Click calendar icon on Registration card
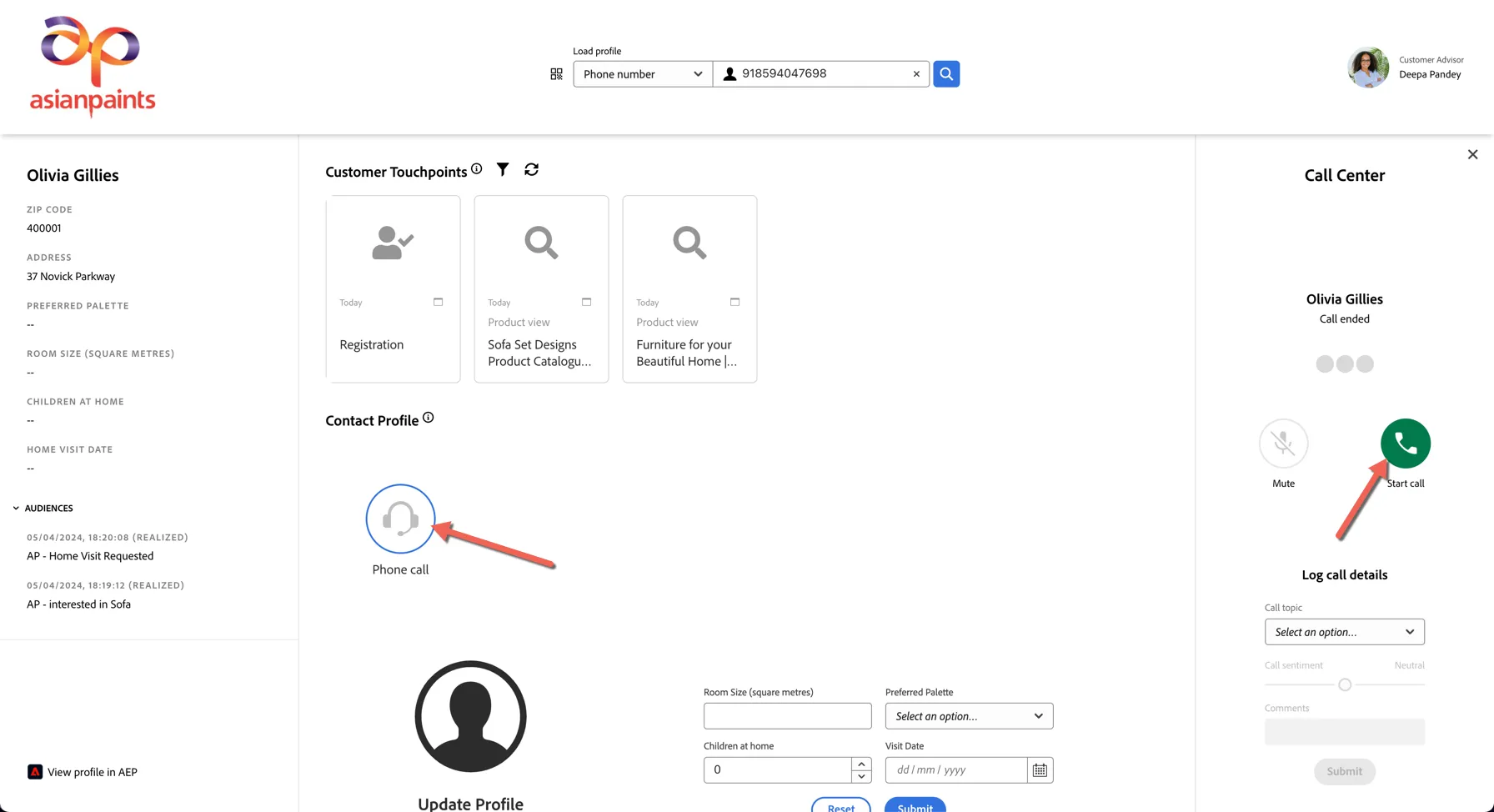Screen dimensions: 1494x812 438,302
